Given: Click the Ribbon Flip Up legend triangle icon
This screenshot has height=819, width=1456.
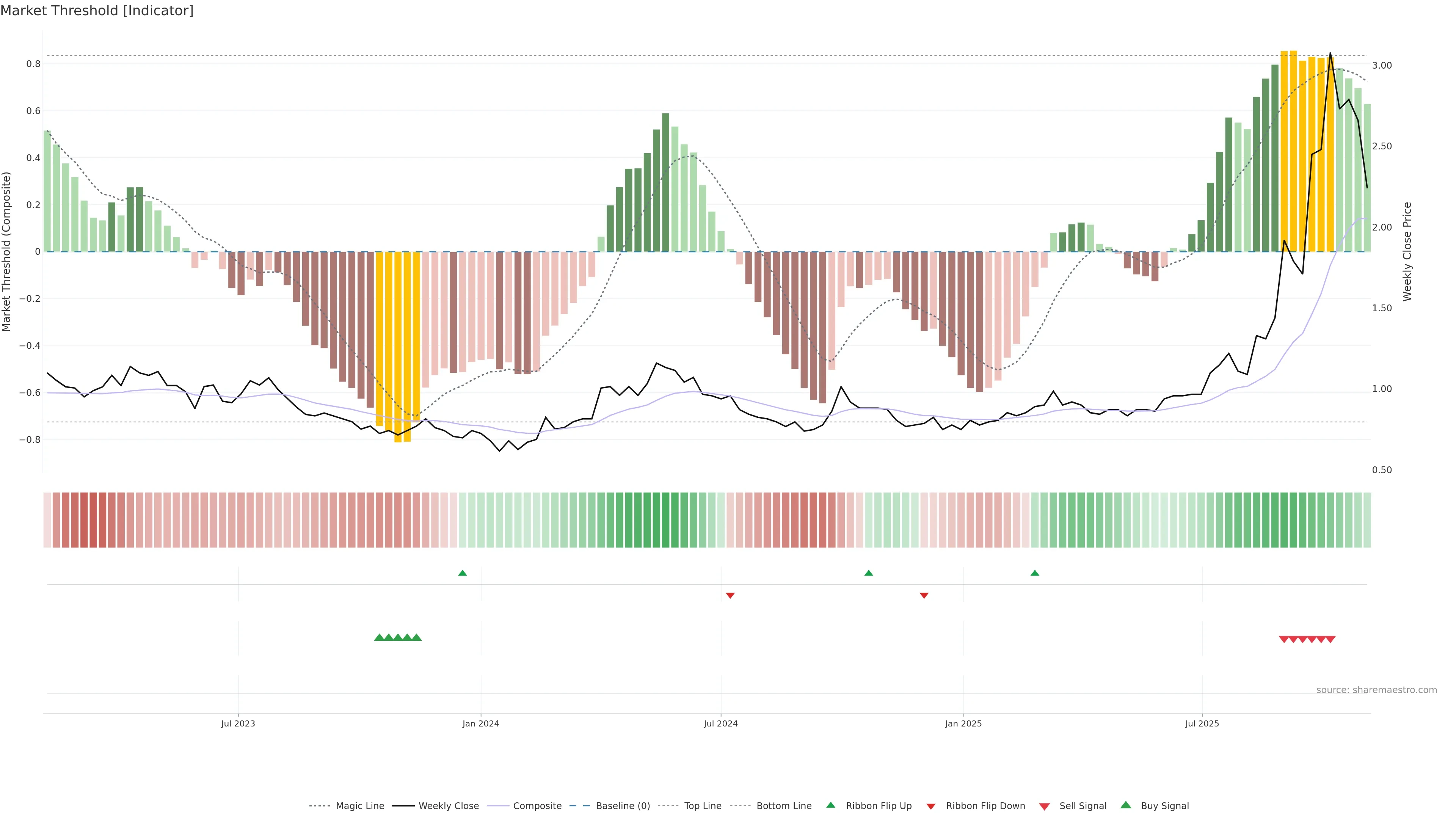Looking at the screenshot, I should [x=830, y=805].
